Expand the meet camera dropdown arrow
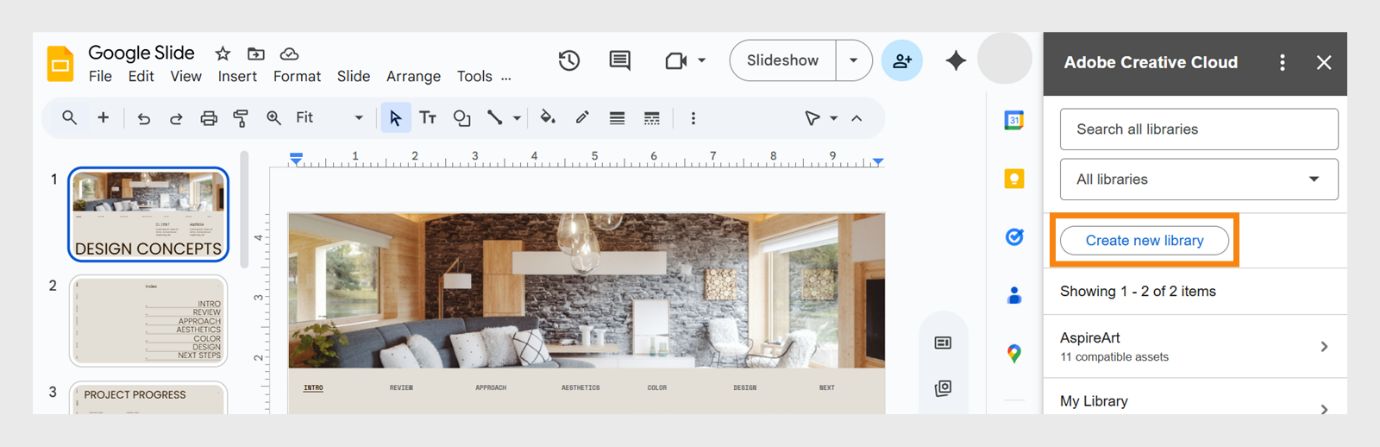The height and width of the screenshot is (447, 1380). pyautogui.click(x=701, y=61)
